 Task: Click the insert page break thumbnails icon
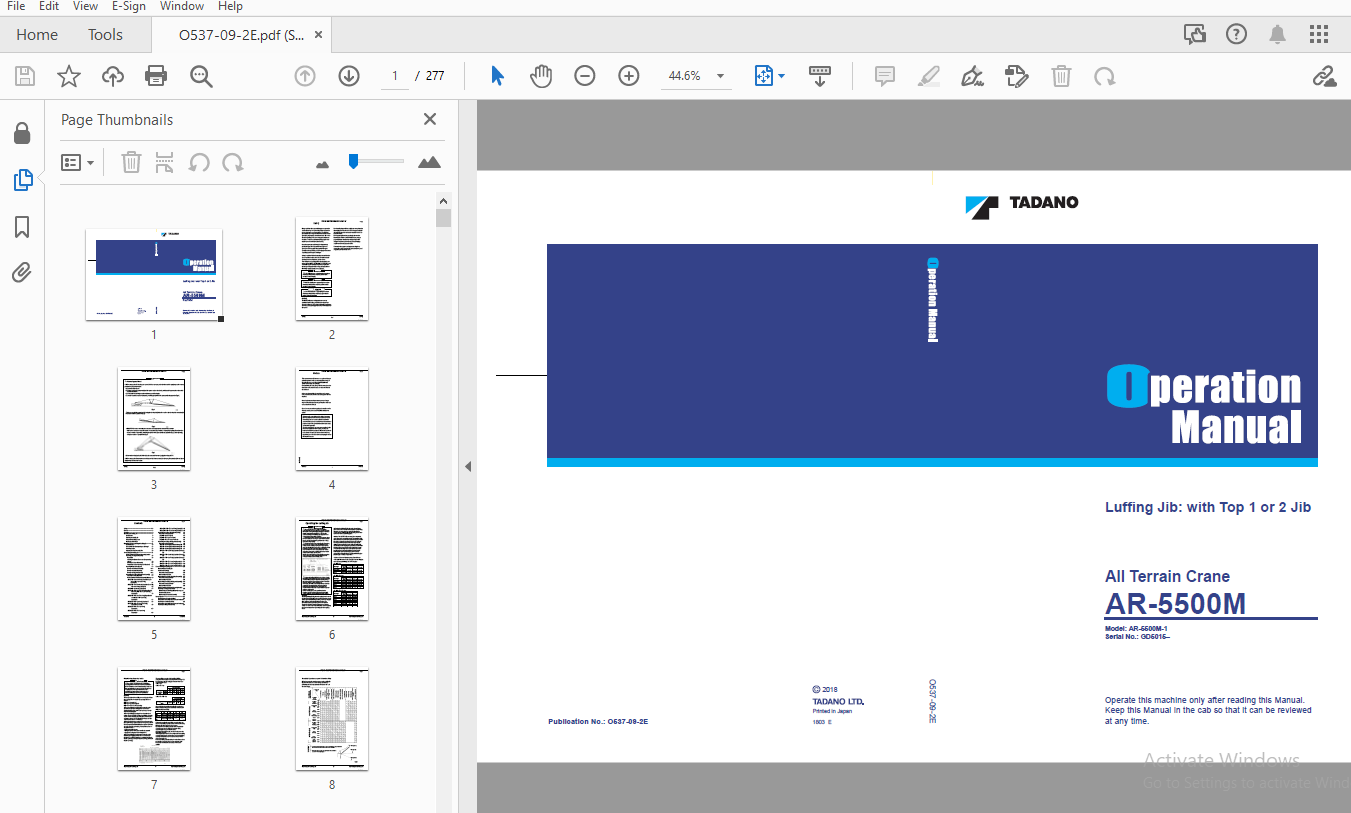click(165, 162)
